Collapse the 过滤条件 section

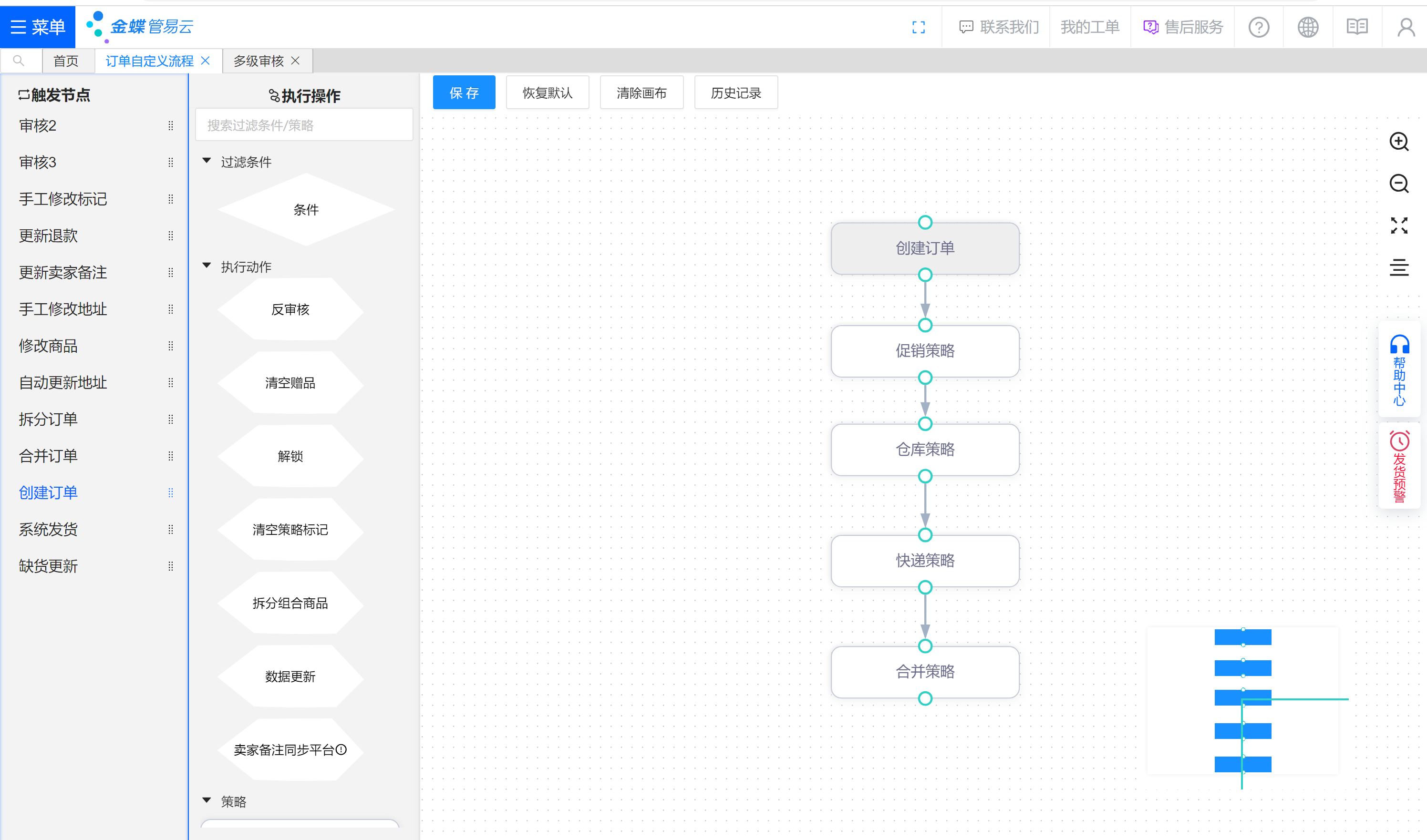pos(207,161)
